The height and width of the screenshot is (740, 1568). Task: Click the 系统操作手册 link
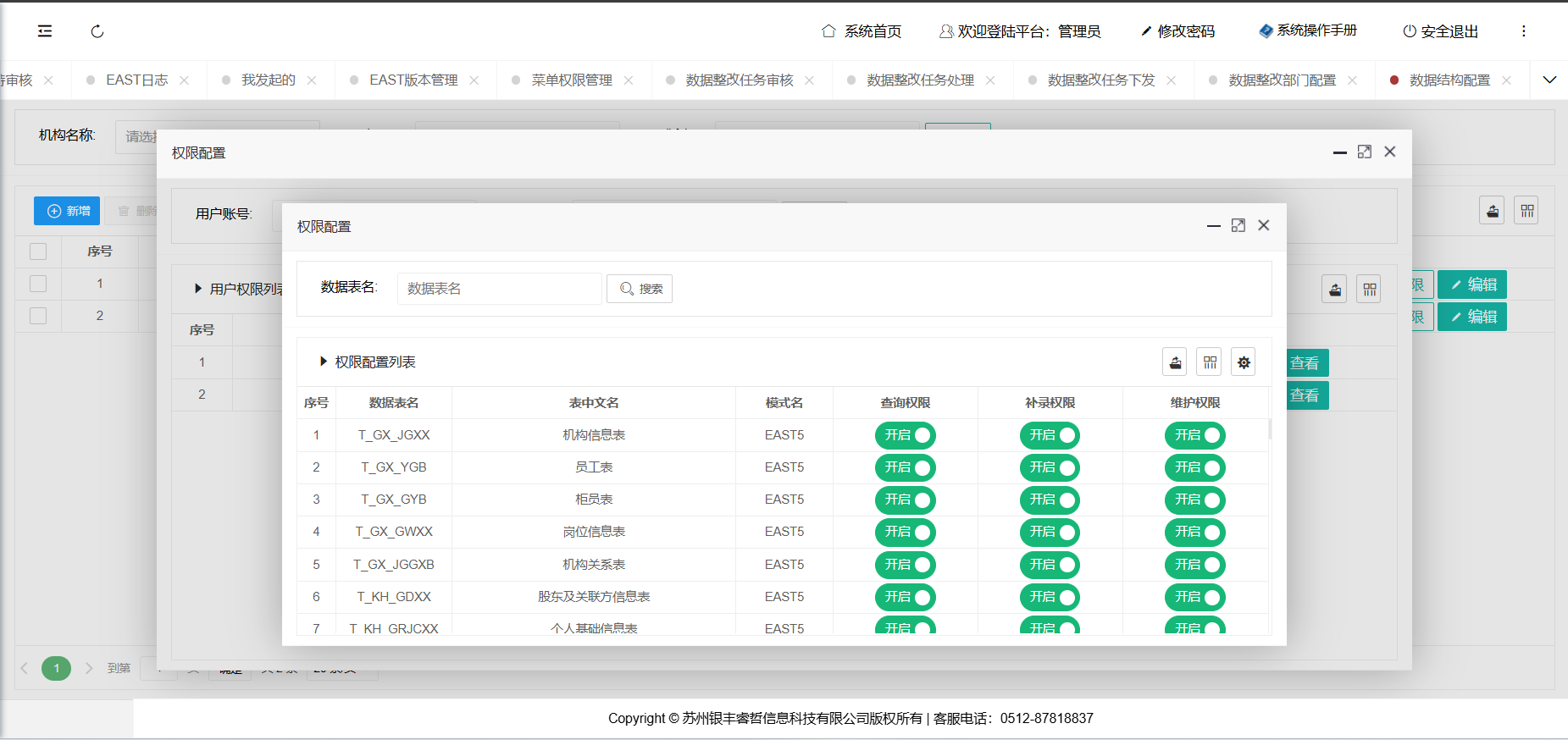coord(1308,30)
